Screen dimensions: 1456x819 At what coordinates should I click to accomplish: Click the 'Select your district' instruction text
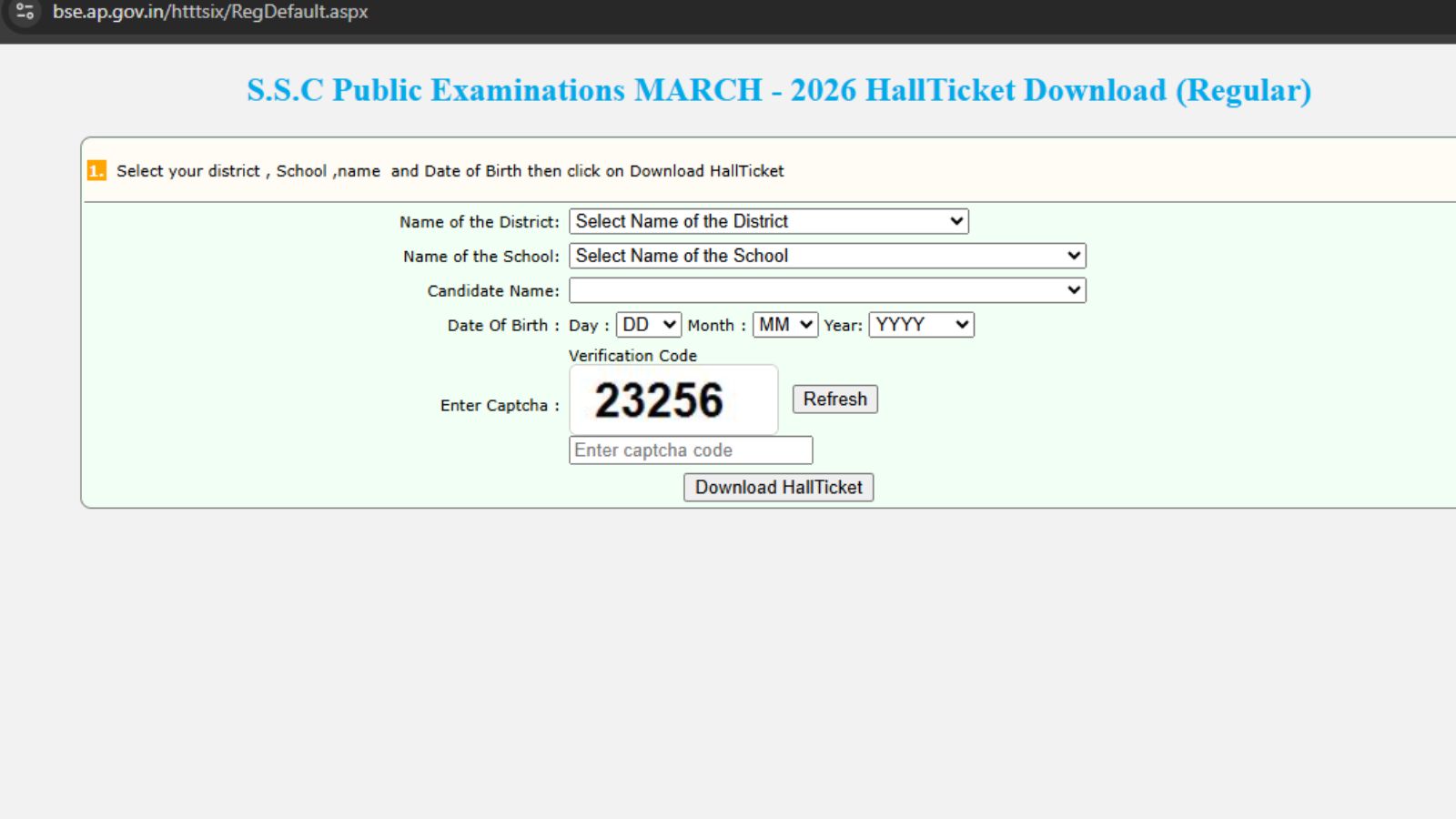[x=450, y=171]
